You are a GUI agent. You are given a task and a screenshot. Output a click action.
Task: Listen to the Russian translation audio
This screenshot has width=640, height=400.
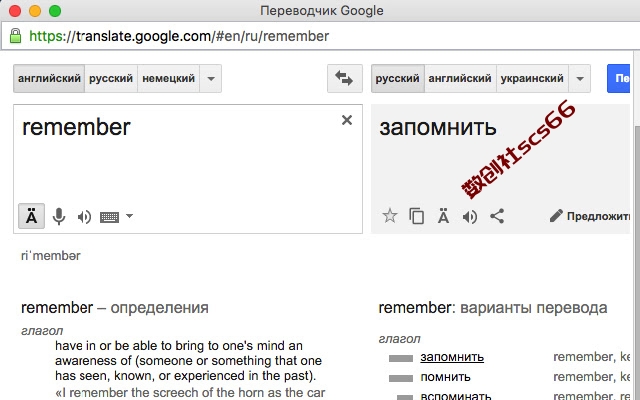[x=470, y=216]
